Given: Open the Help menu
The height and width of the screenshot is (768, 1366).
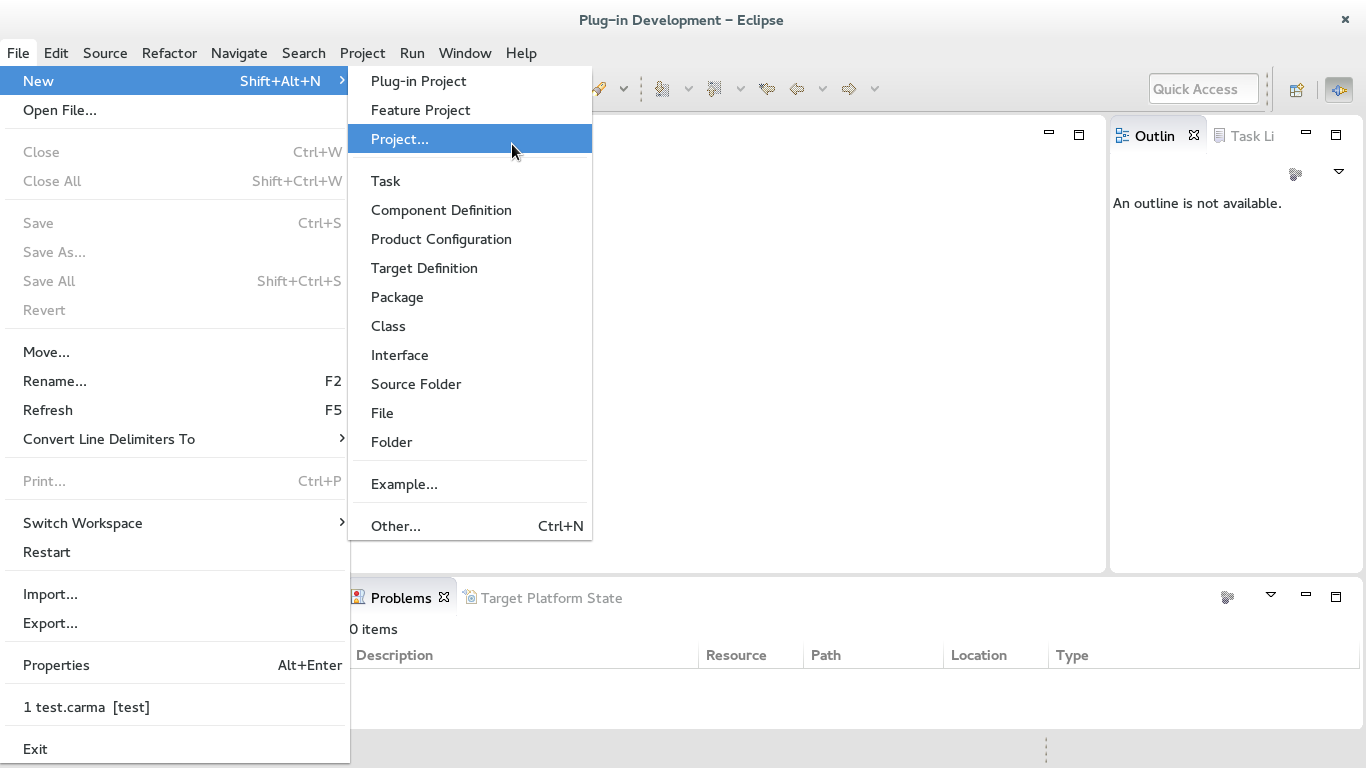Looking at the screenshot, I should click(x=521, y=53).
